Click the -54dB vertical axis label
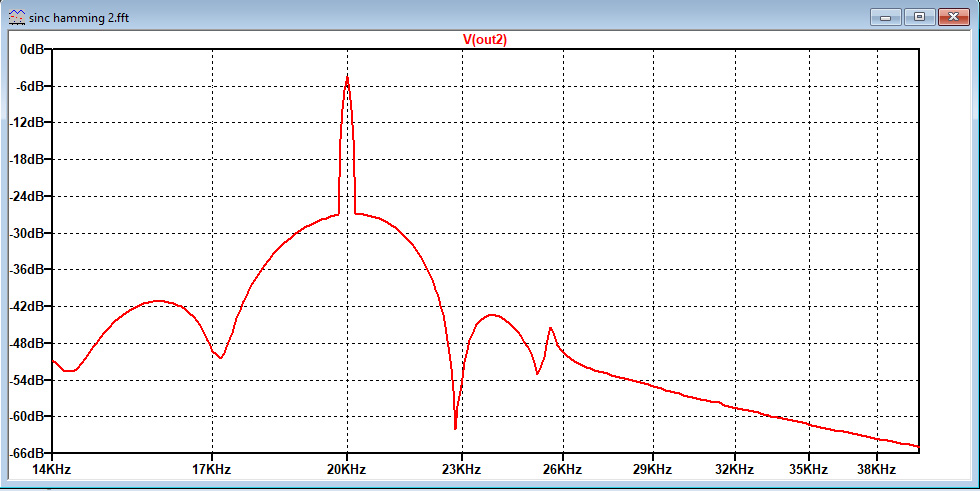The image size is (980, 491). pos(27,380)
